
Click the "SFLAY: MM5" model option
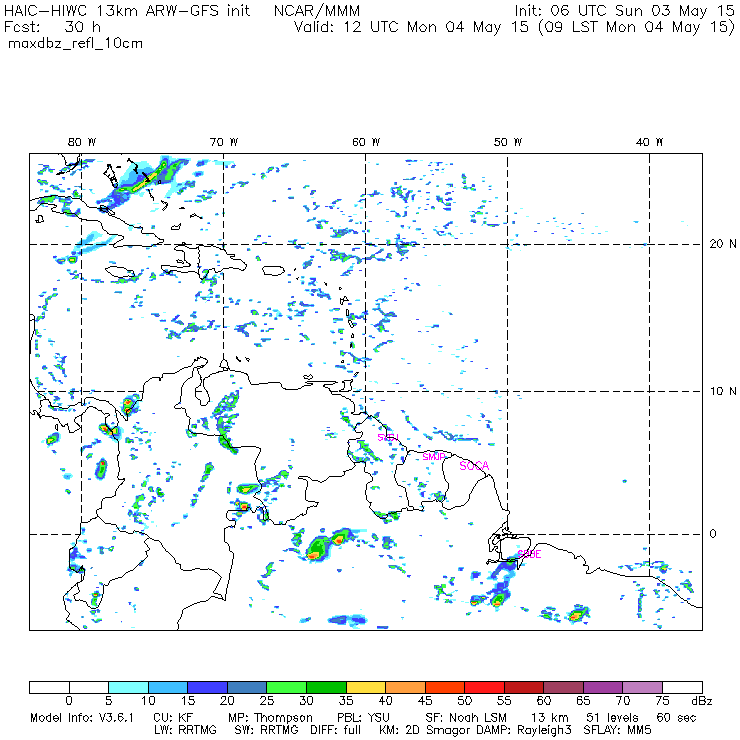tap(617, 730)
